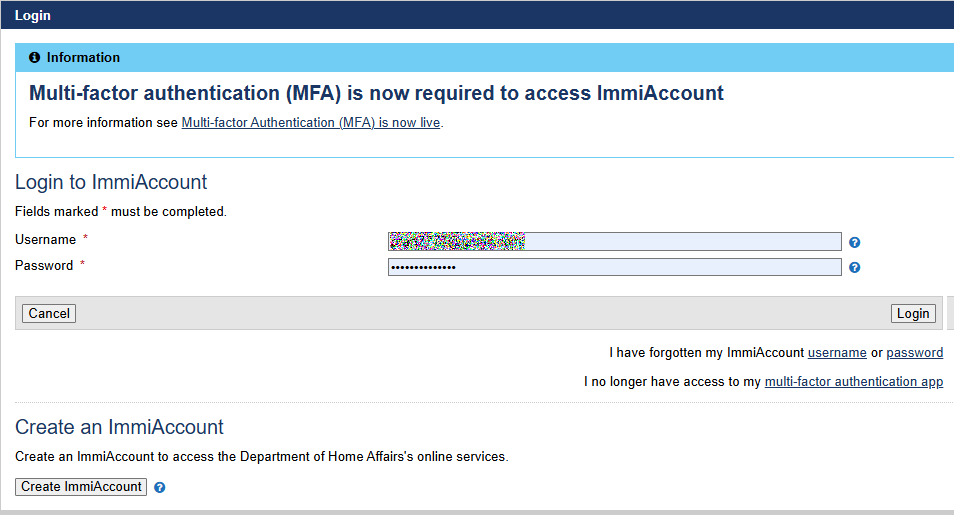The height and width of the screenshot is (515, 954).
Task: Click the Username field label
Action: coord(46,239)
